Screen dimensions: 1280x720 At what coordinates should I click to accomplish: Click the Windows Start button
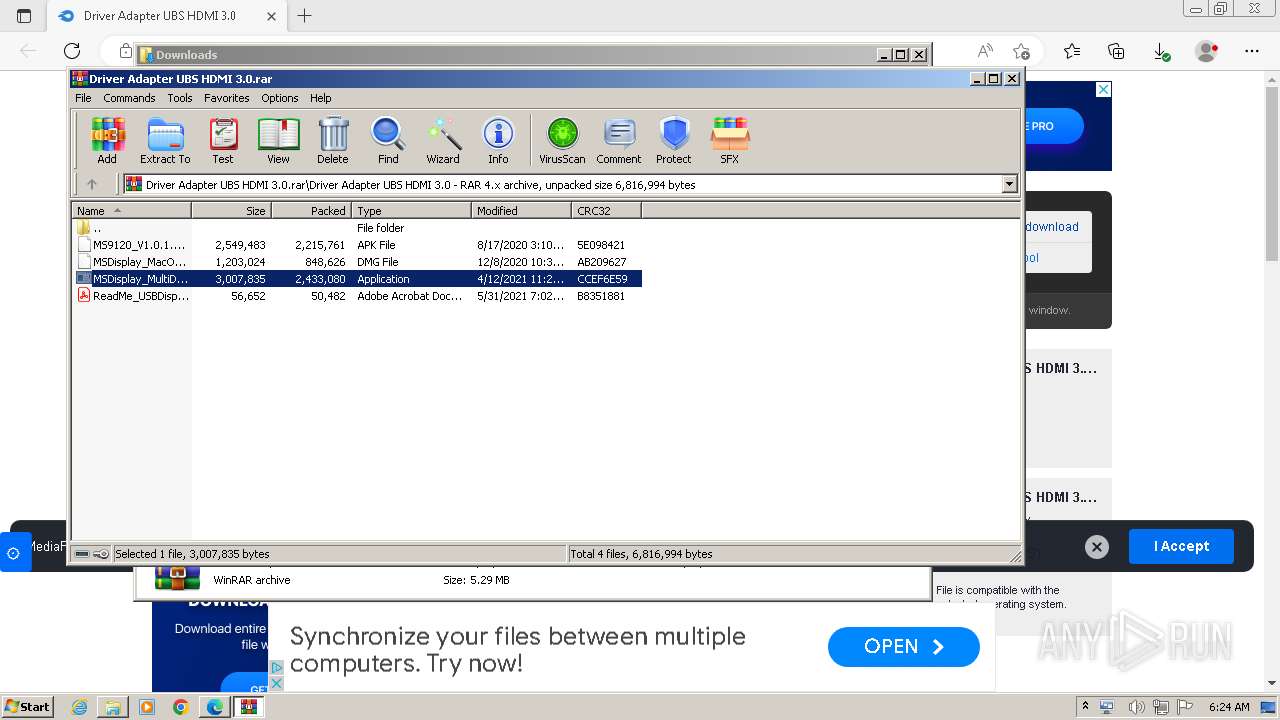pyautogui.click(x=28, y=706)
